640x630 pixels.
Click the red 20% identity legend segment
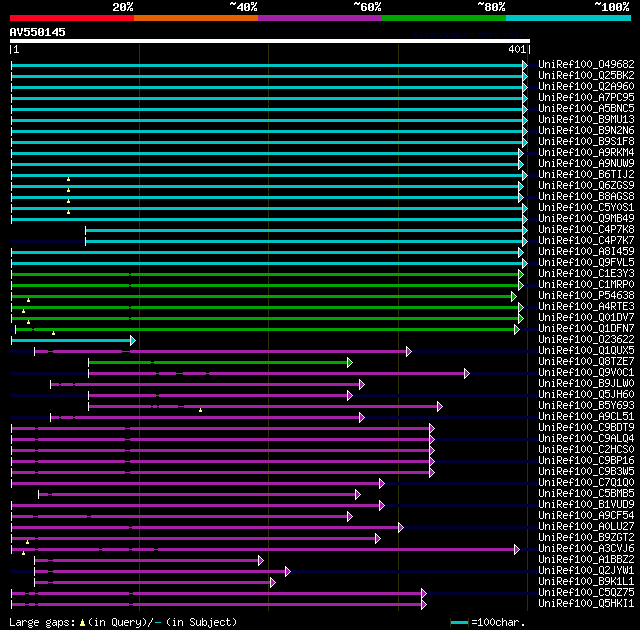pyautogui.click(x=72, y=18)
